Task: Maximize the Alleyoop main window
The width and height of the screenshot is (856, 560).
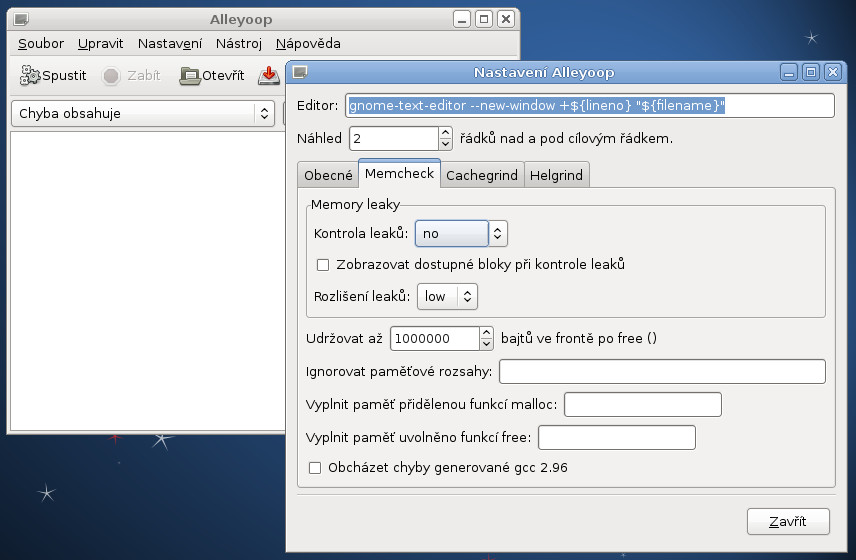Action: pyautogui.click(x=484, y=20)
